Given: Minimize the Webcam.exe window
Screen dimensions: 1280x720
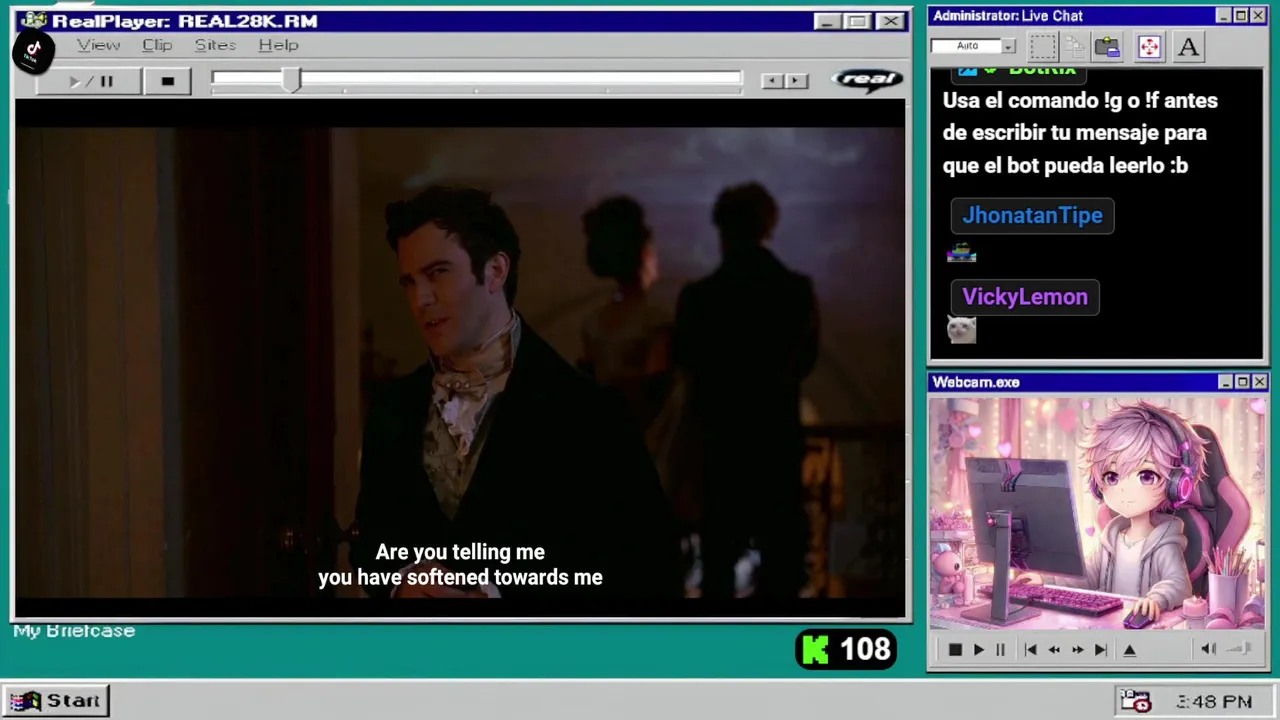Looking at the screenshot, I should (x=1225, y=382).
